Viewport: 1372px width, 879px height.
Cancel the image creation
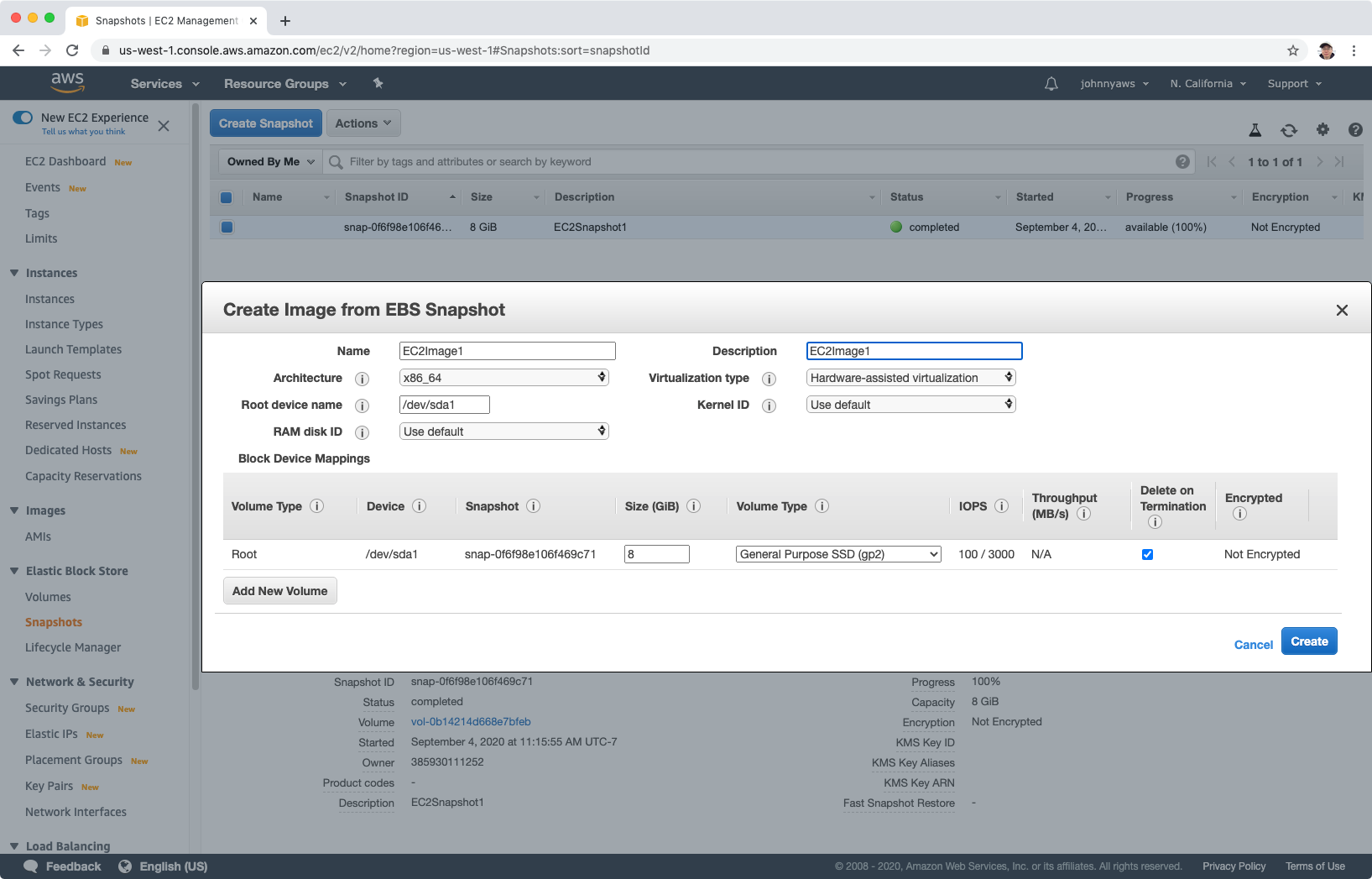click(x=1253, y=645)
